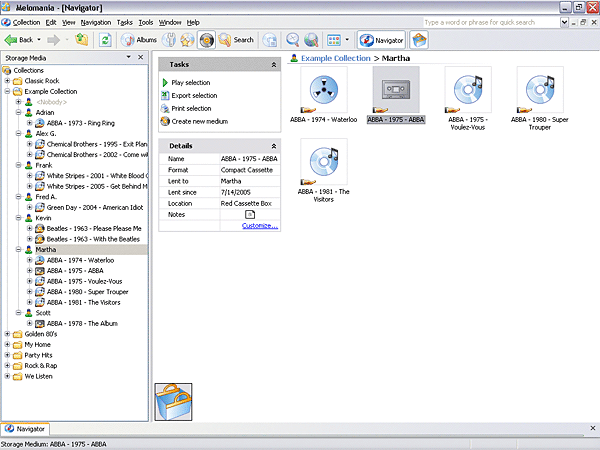Click the view mode tiles icon
Image resolution: width=600 pixels, height=450 pixels.
[334, 40]
